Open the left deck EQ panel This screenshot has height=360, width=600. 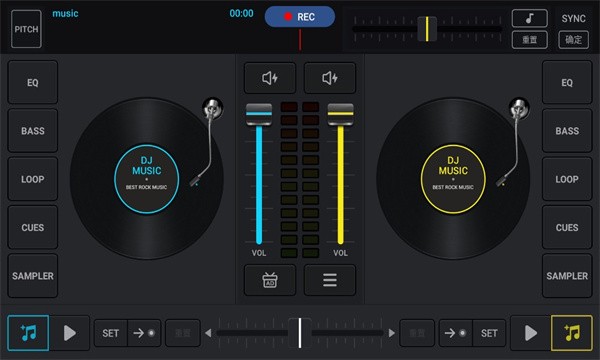[x=33, y=82]
